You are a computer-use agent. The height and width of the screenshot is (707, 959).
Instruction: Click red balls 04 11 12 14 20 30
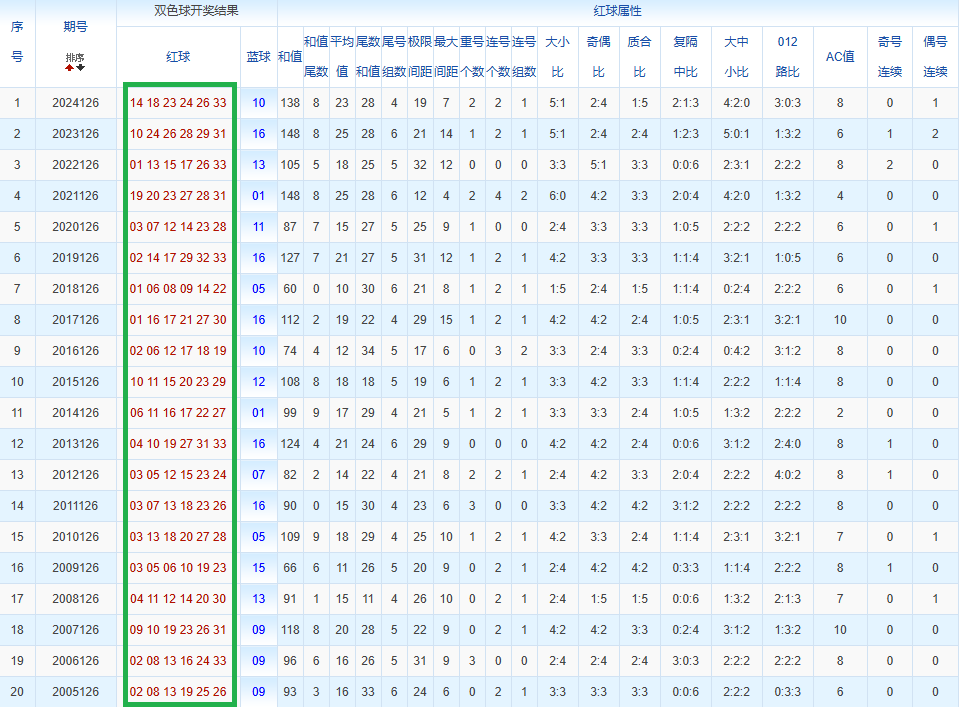coord(178,599)
